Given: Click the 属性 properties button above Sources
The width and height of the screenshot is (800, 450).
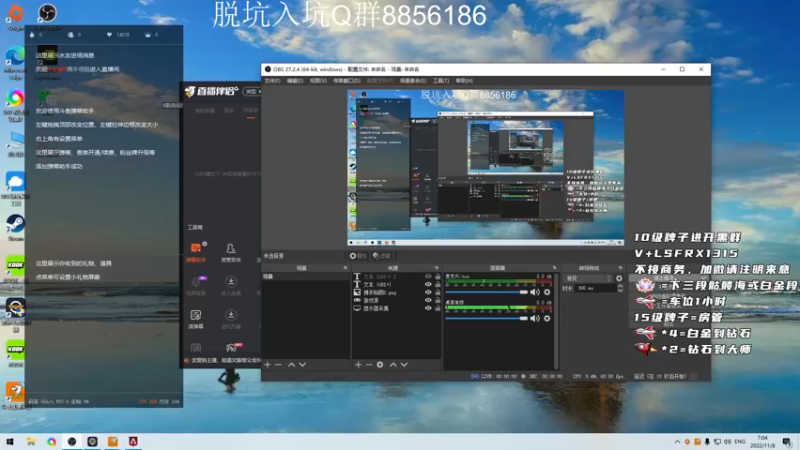Looking at the screenshot, I should click(x=358, y=256).
